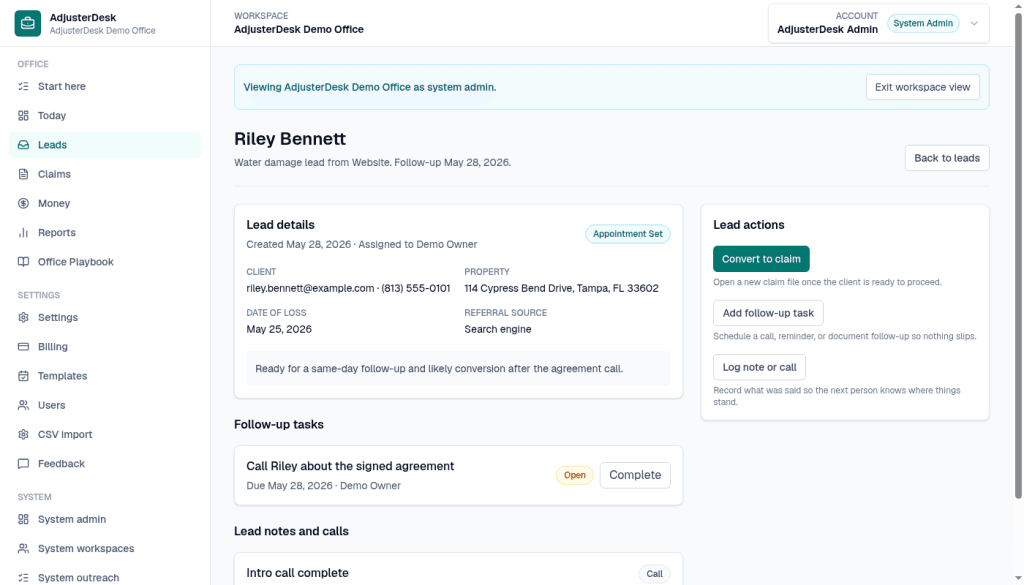This screenshot has height=585, width=1024.
Task: Click the Feedback speech bubble icon
Action: [x=24, y=464]
